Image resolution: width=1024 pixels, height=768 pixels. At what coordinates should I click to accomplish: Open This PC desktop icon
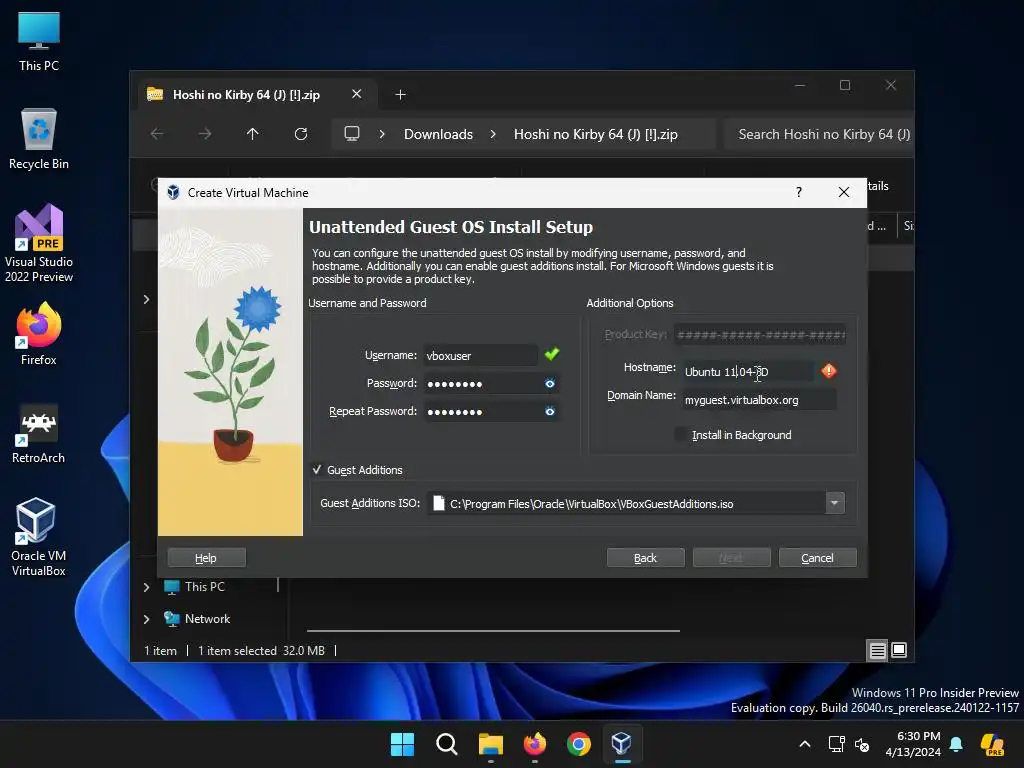[x=39, y=41]
